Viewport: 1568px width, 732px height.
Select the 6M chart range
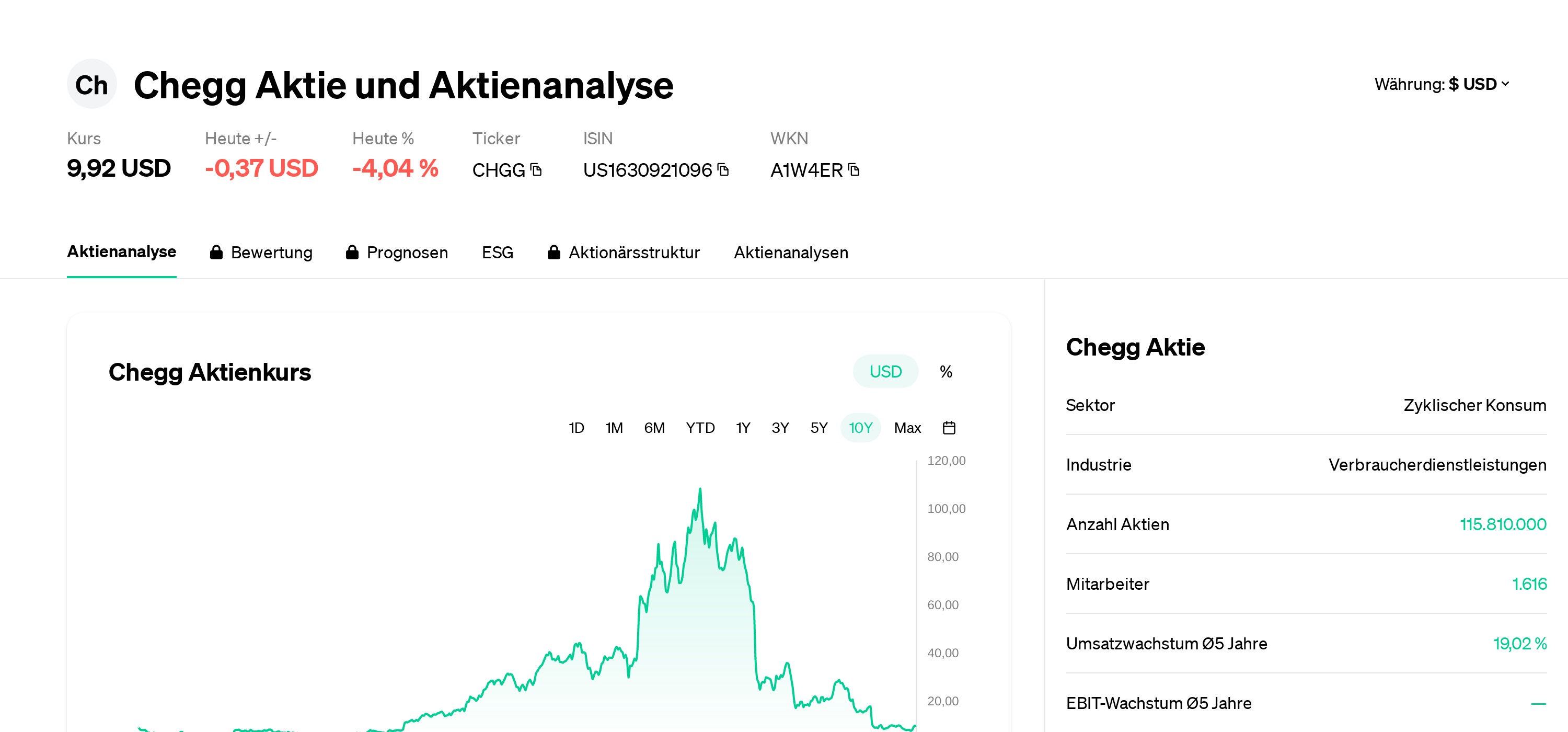coord(654,428)
